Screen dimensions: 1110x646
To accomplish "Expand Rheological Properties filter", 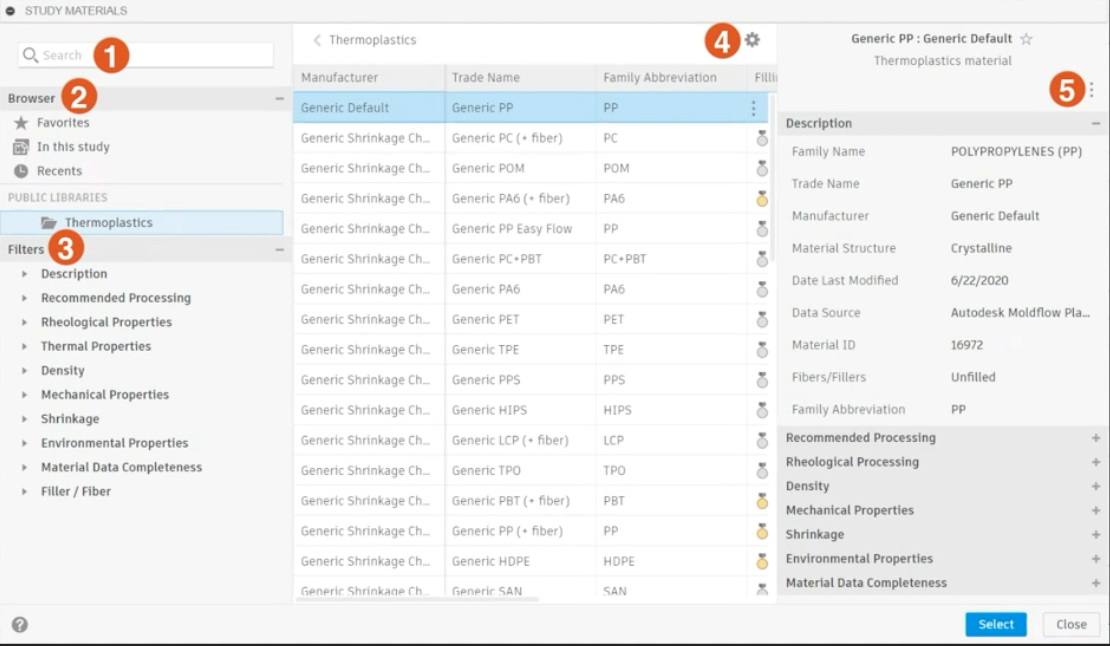I will (x=24, y=322).
